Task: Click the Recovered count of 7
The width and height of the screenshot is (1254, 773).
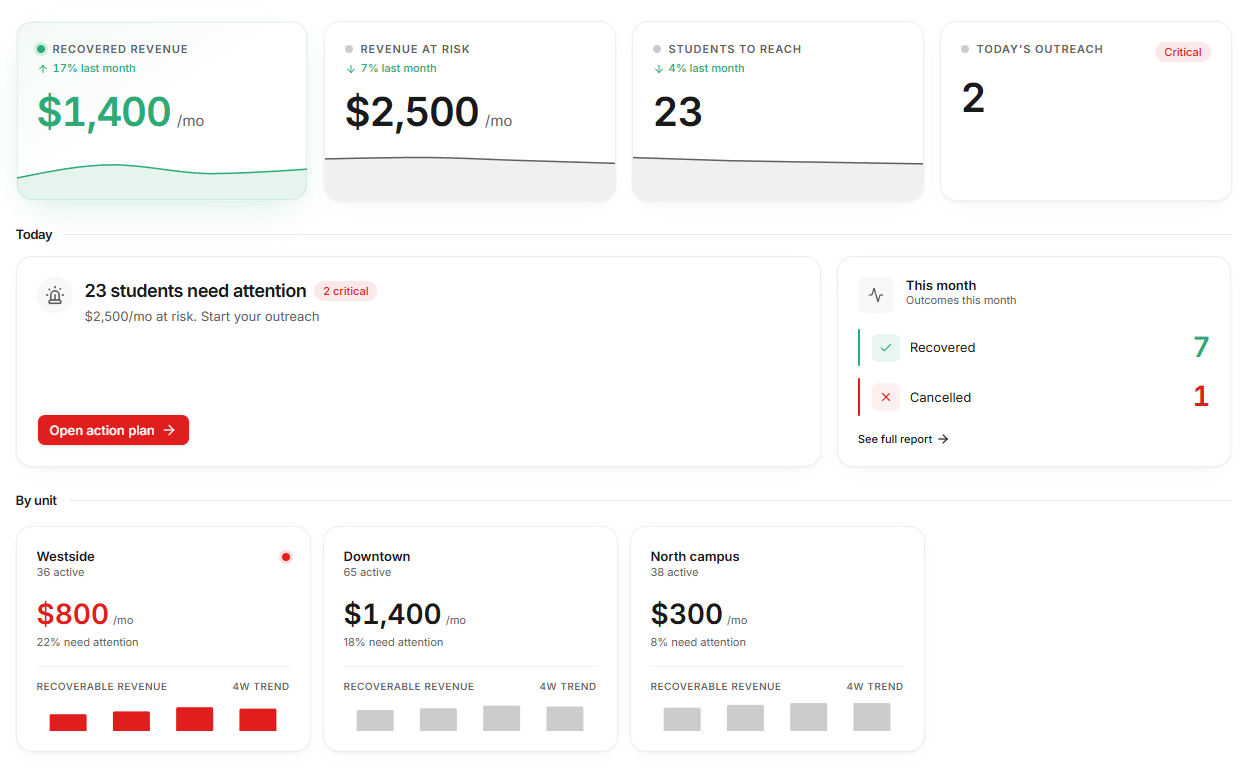Action: click(x=1201, y=347)
